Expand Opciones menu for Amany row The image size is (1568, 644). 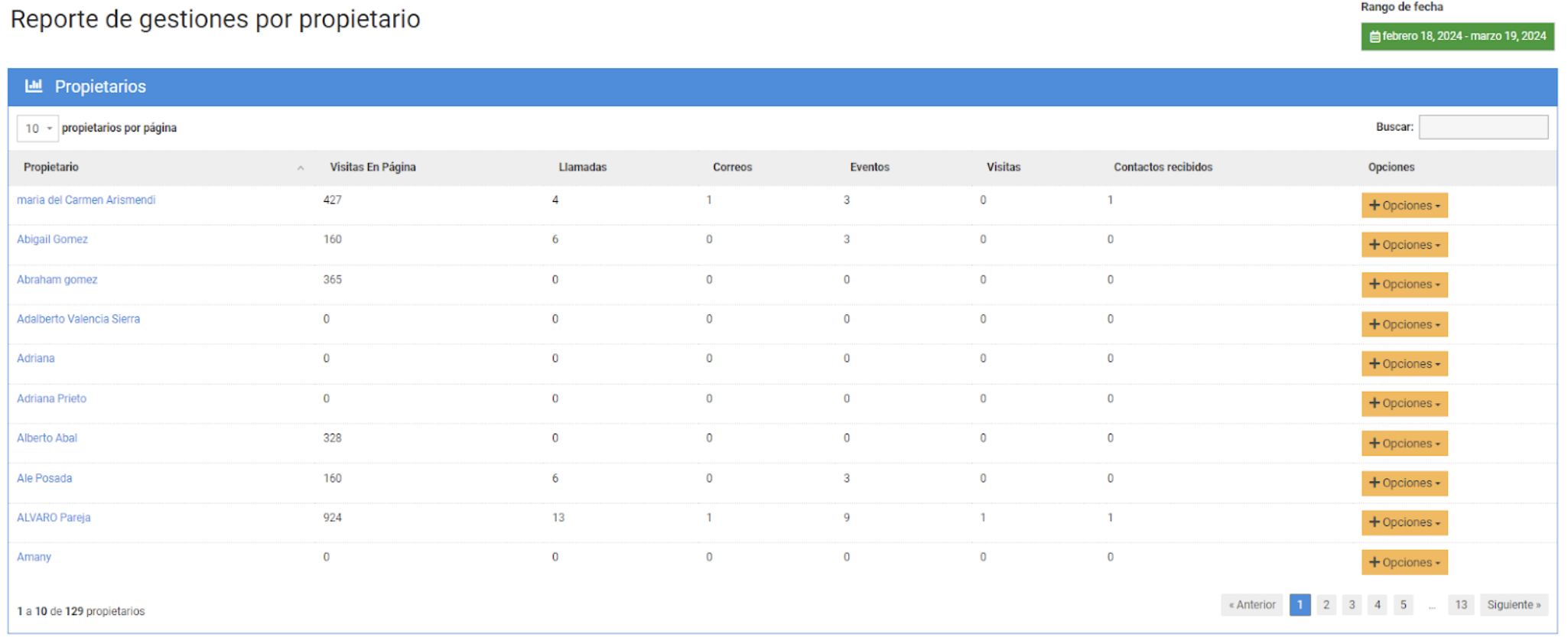(1404, 562)
